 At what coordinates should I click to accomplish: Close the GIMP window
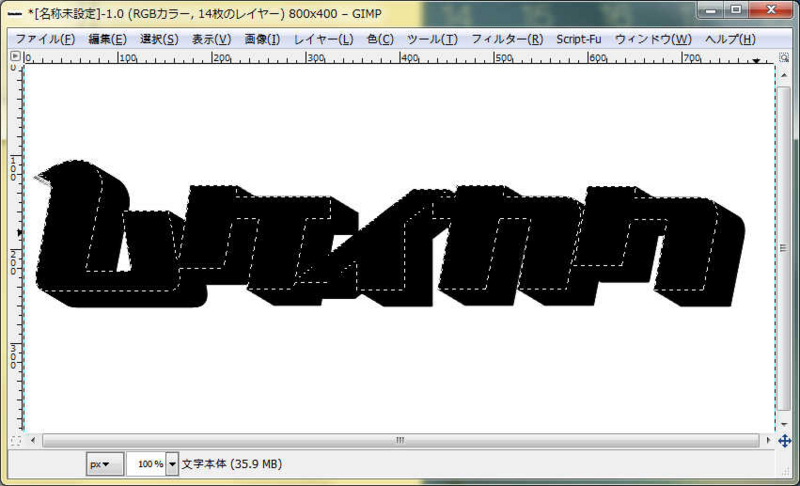click(770, 10)
